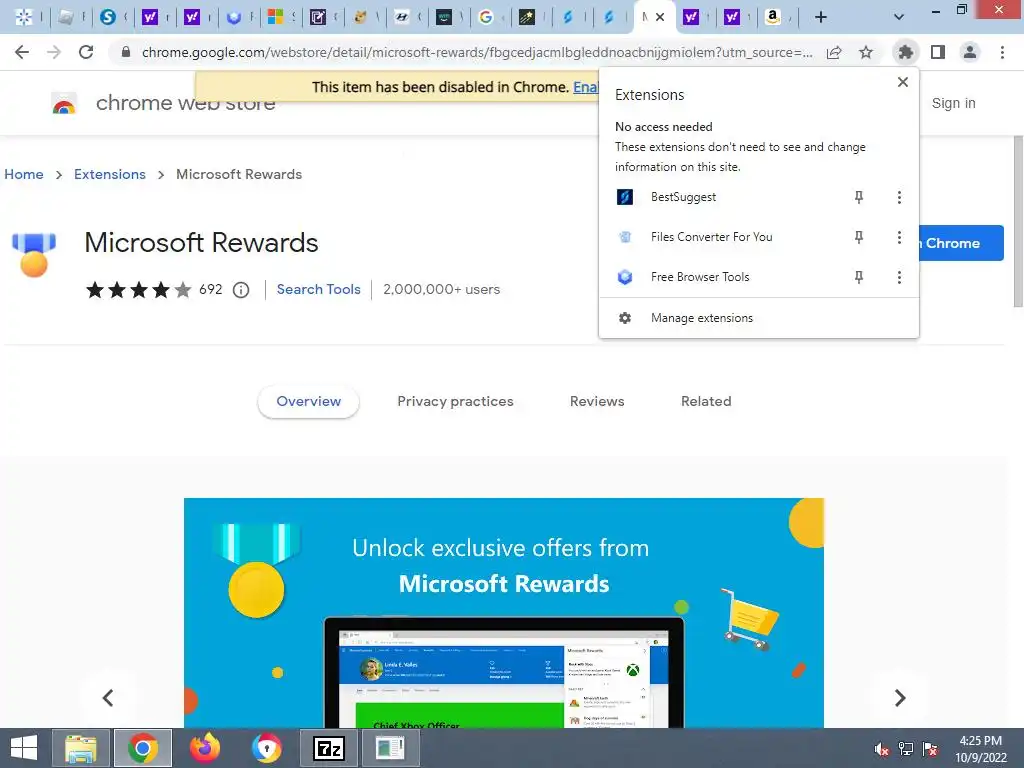Viewport: 1024px width, 768px height.
Task: Click the Microsoft Rewards promo screenshot
Action: (504, 613)
